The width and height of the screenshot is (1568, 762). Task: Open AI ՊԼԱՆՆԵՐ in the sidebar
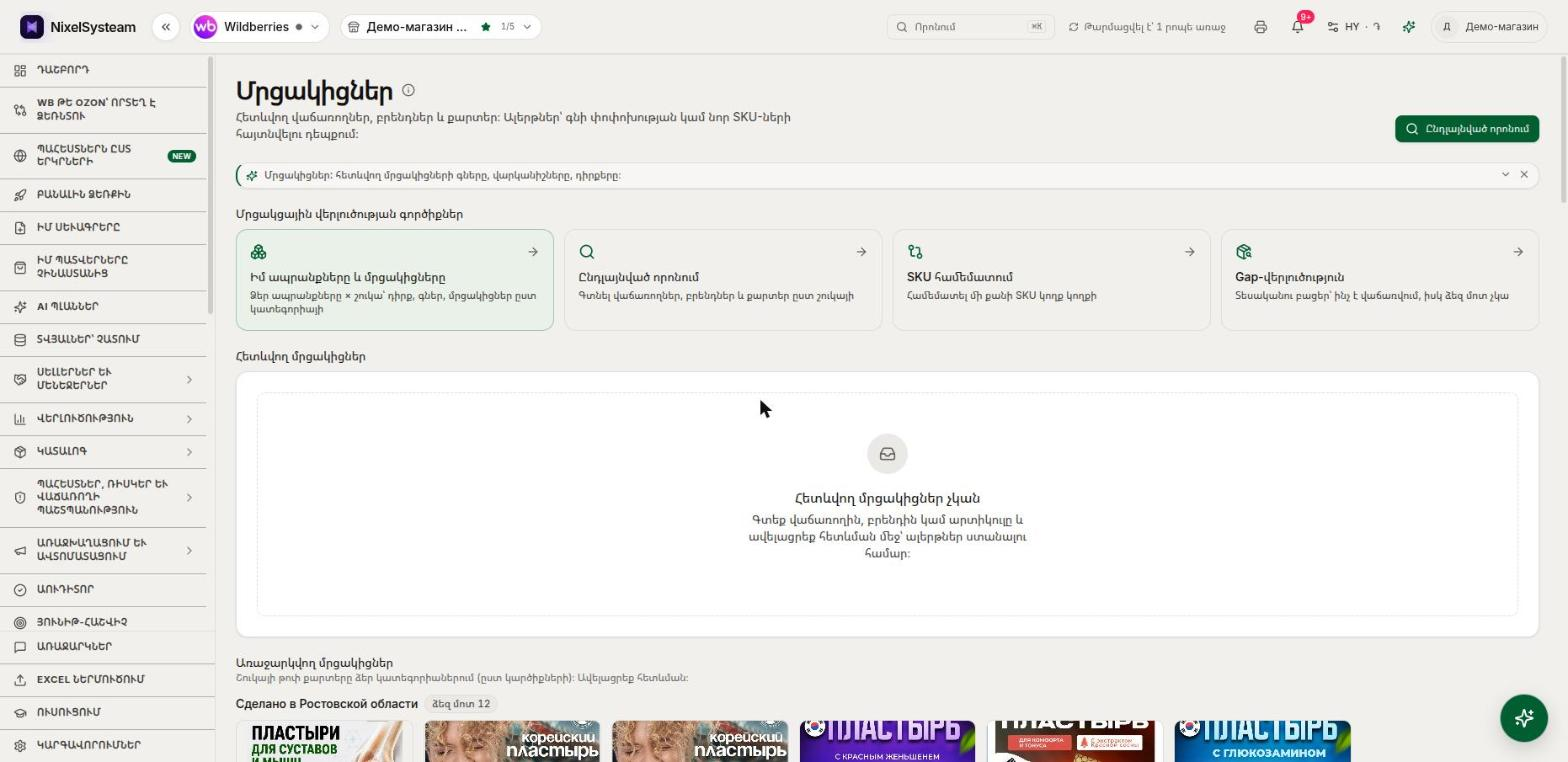103,307
